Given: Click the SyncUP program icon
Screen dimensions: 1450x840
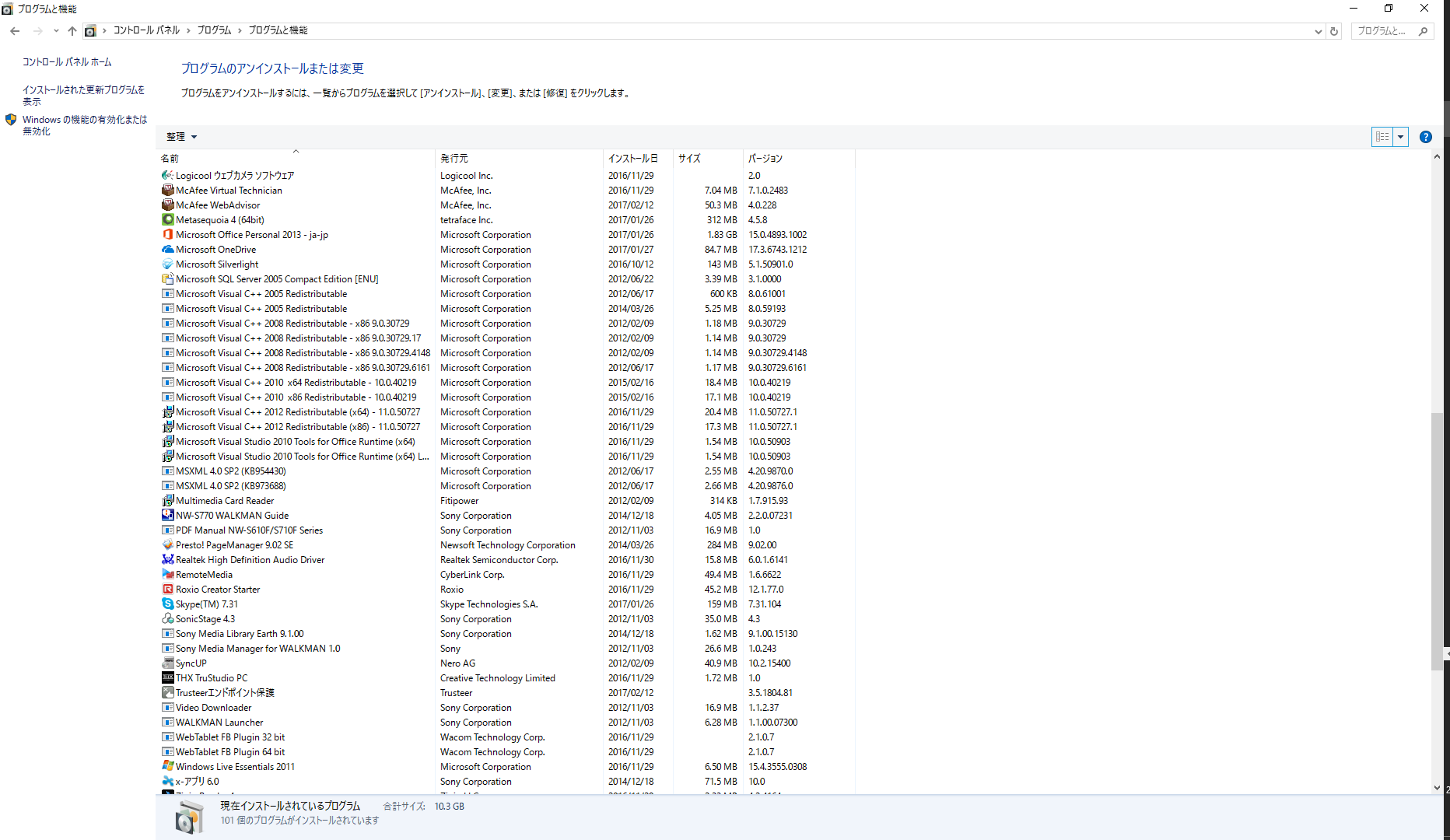Looking at the screenshot, I should 167,663.
